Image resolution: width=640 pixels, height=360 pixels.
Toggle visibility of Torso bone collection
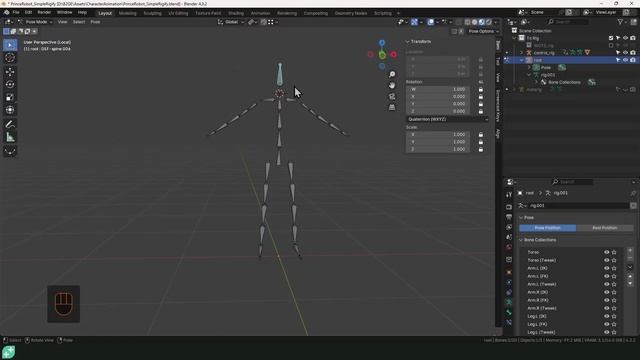[607, 252]
